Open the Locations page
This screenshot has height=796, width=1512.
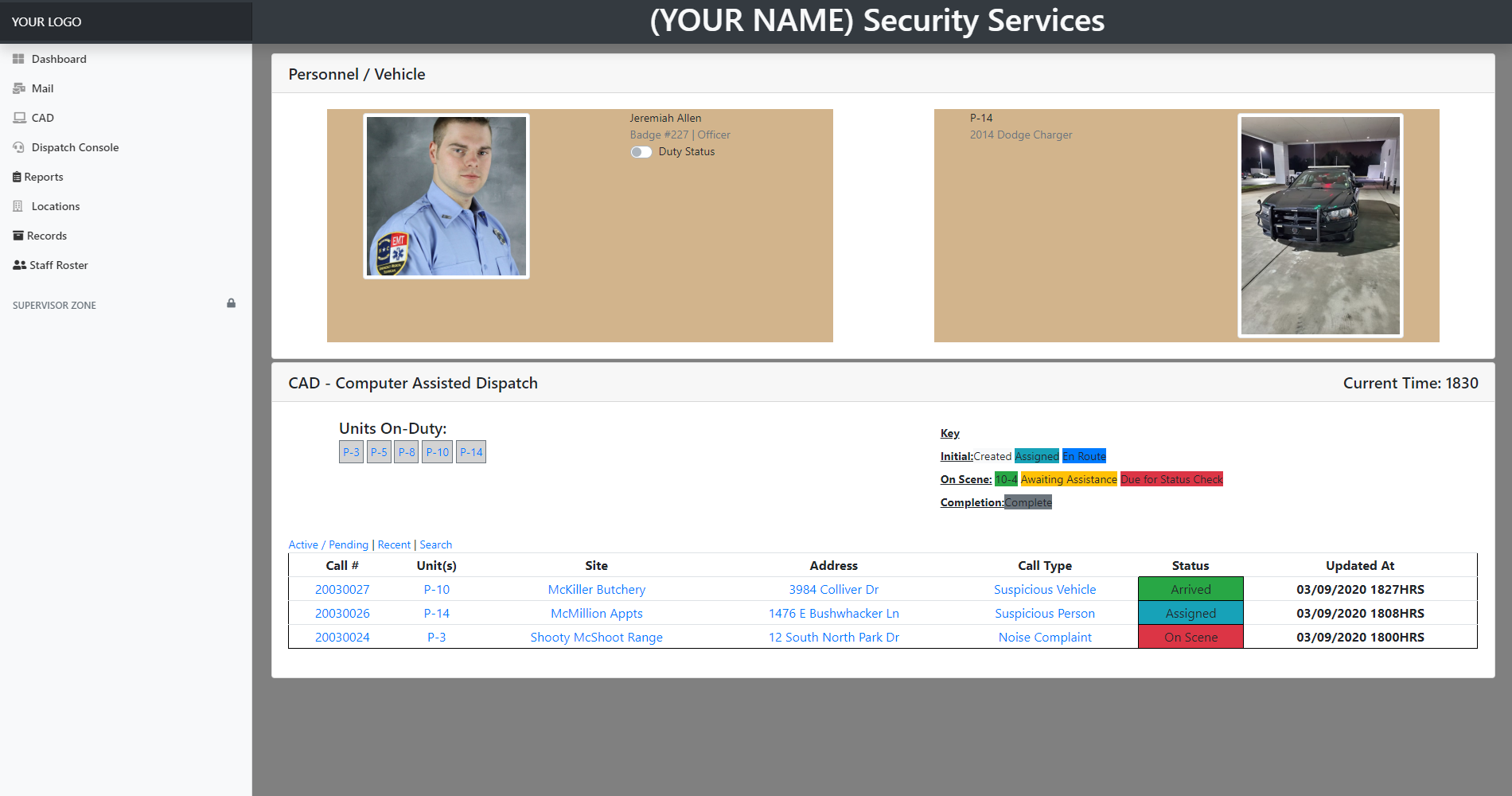pyautogui.click(x=55, y=205)
